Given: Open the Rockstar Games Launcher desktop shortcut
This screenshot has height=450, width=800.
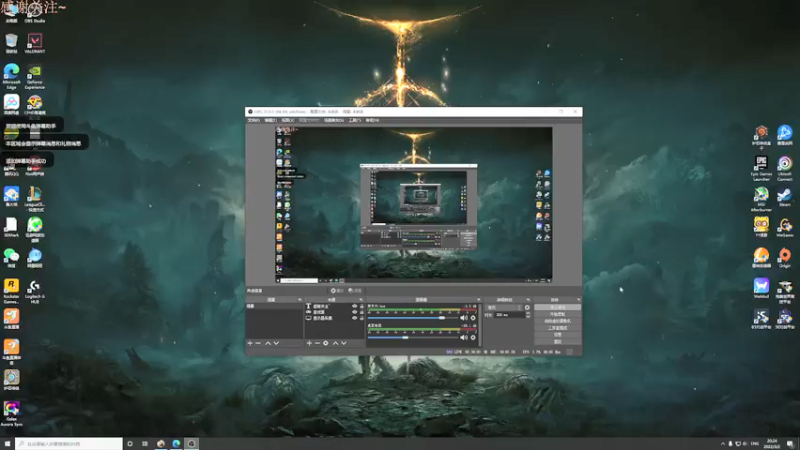Looking at the screenshot, I should tap(11, 291).
